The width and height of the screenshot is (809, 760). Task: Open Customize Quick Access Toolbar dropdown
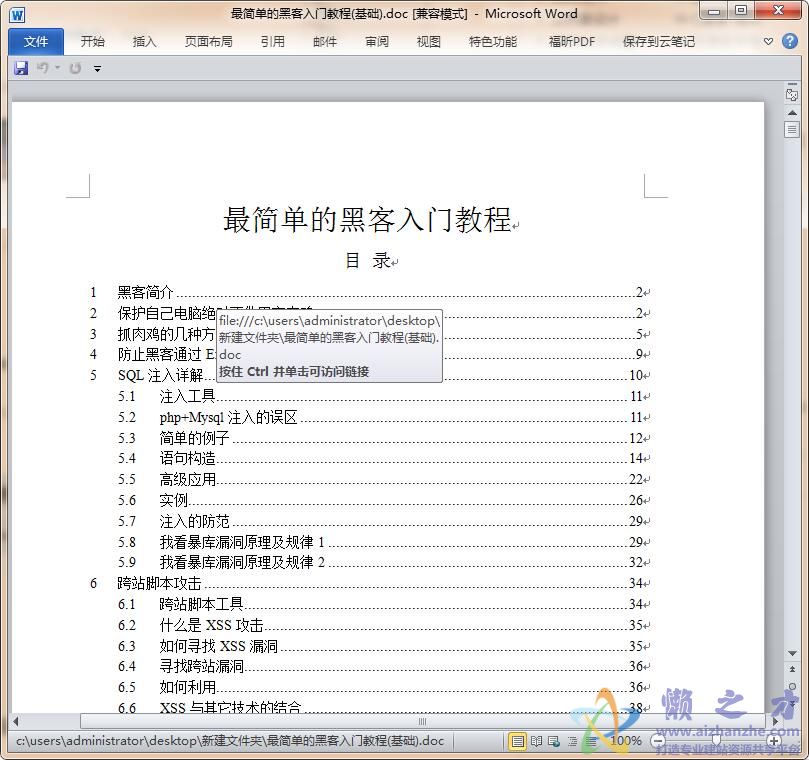(x=97, y=68)
